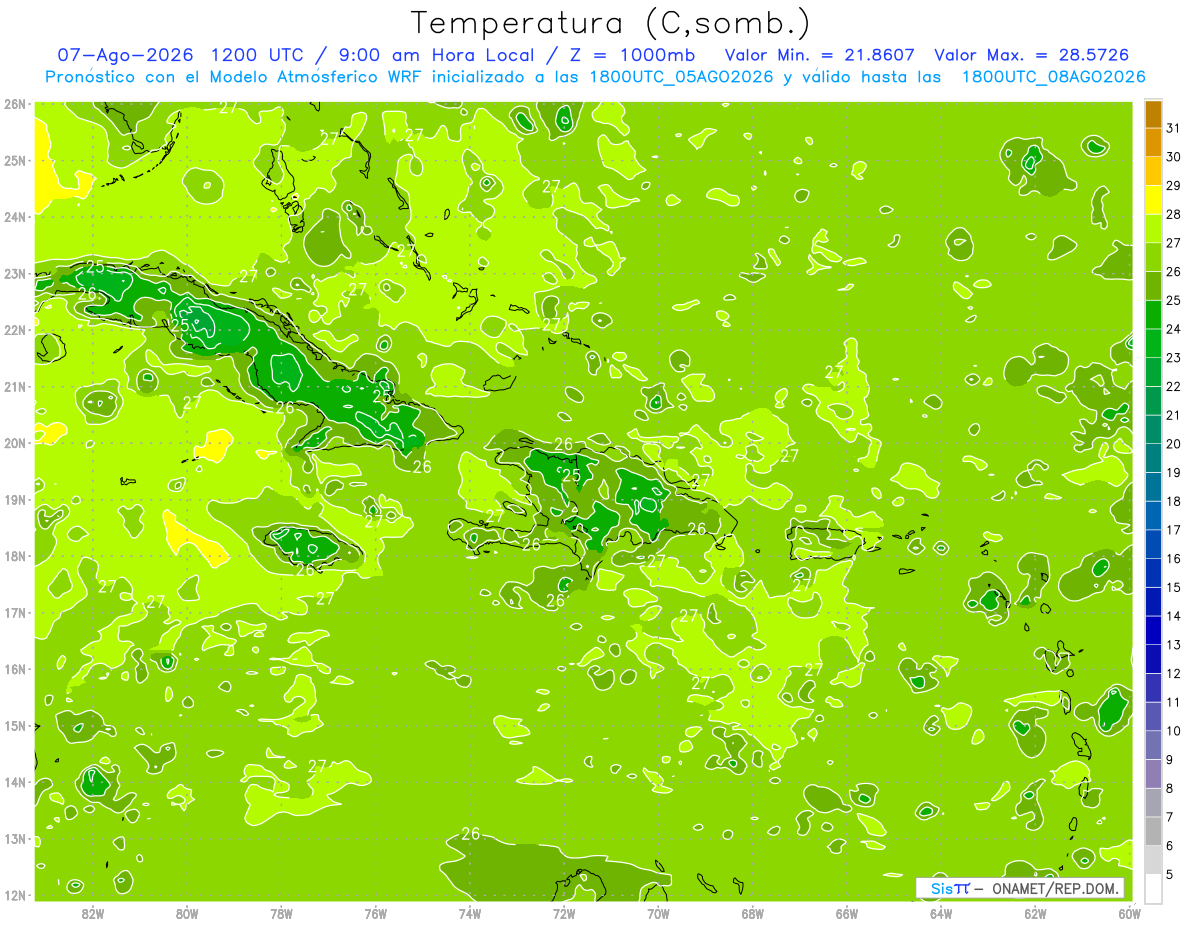Viewport: 1200px width, 927px height.
Task: Click the '23N' latitude axis label
Action: [14, 274]
